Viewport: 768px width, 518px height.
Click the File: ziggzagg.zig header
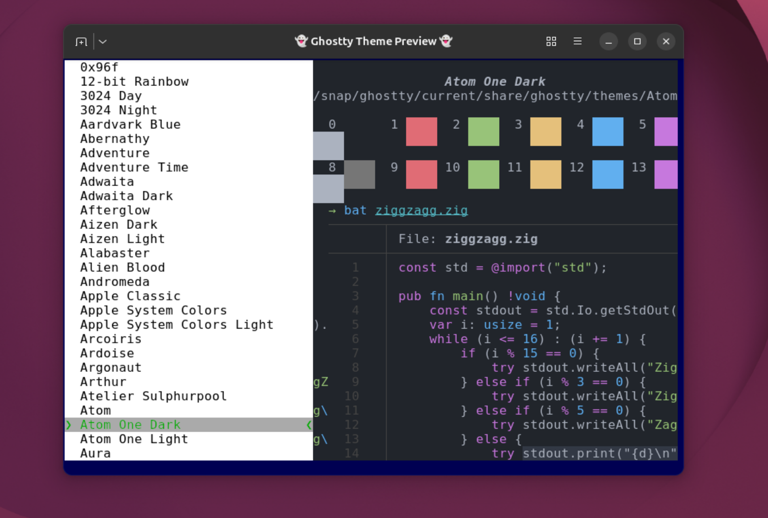pos(468,239)
